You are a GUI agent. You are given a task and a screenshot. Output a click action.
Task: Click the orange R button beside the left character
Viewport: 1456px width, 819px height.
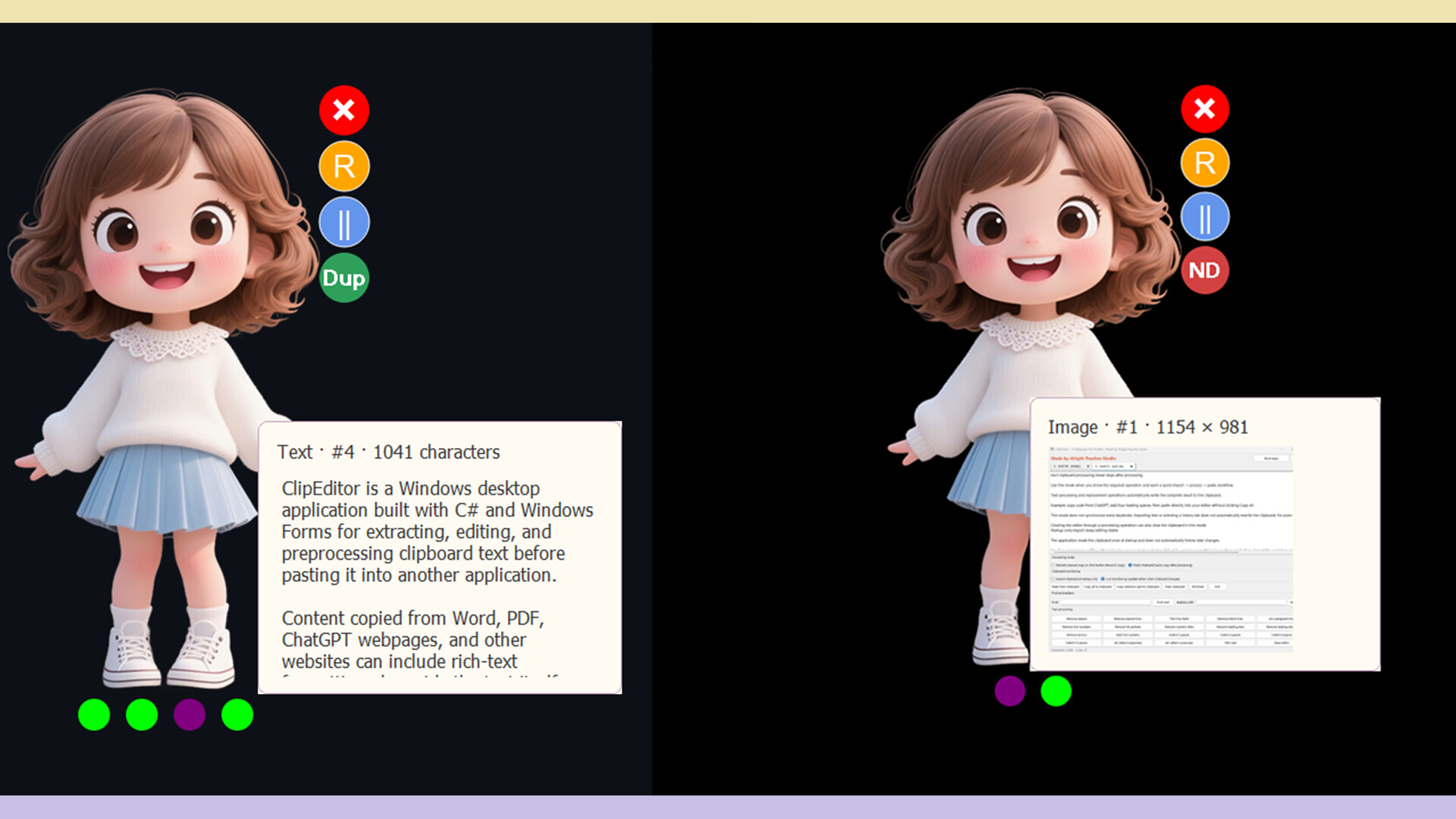344,166
